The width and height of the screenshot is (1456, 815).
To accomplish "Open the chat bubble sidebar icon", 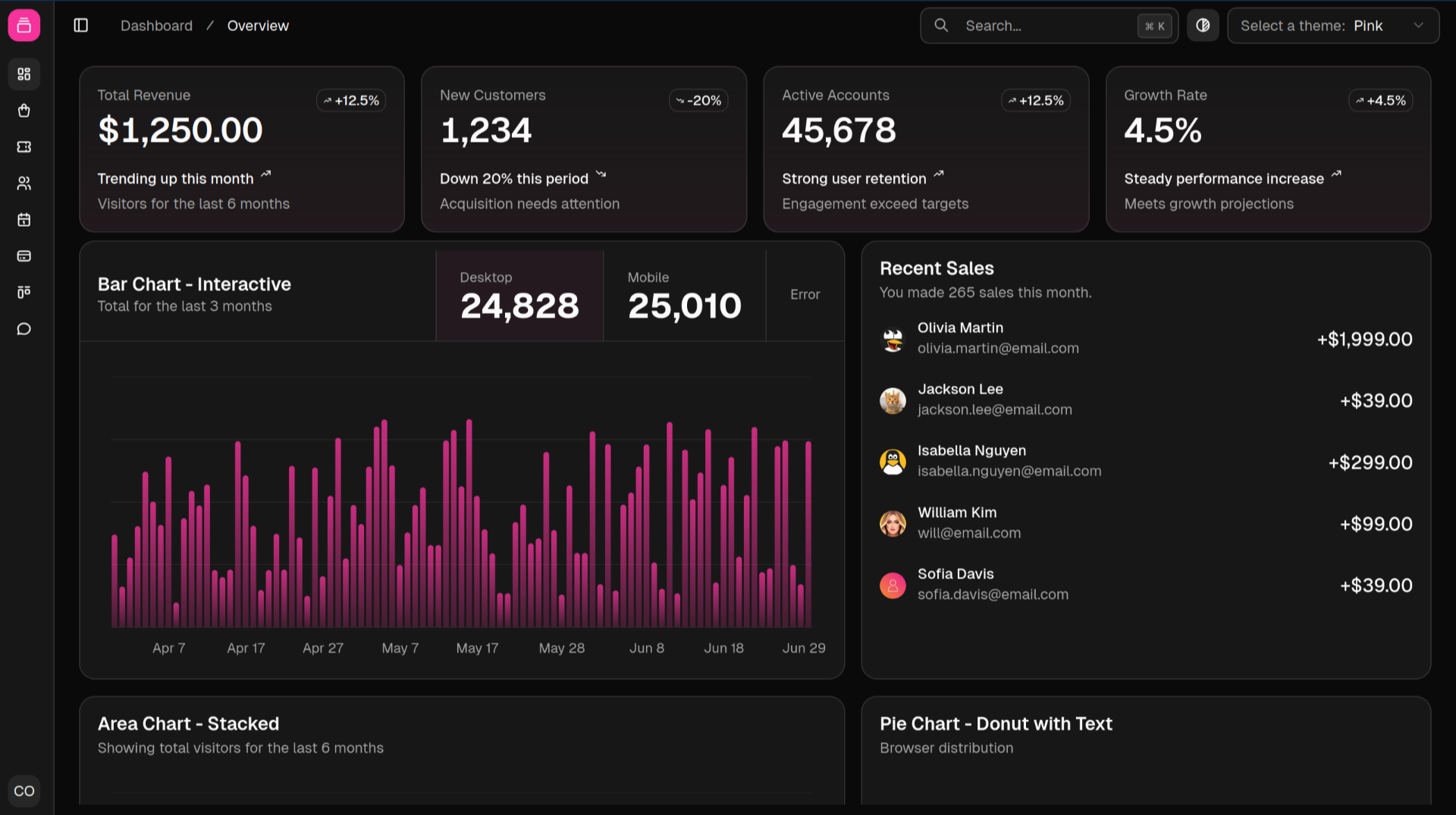I will point(24,329).
